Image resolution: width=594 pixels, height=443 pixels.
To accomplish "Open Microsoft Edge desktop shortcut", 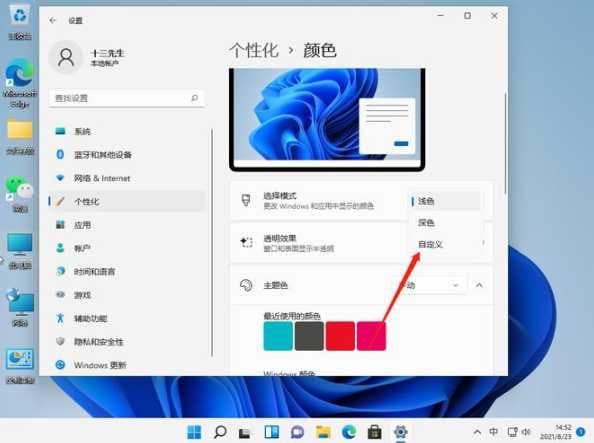I will [20, 83].
